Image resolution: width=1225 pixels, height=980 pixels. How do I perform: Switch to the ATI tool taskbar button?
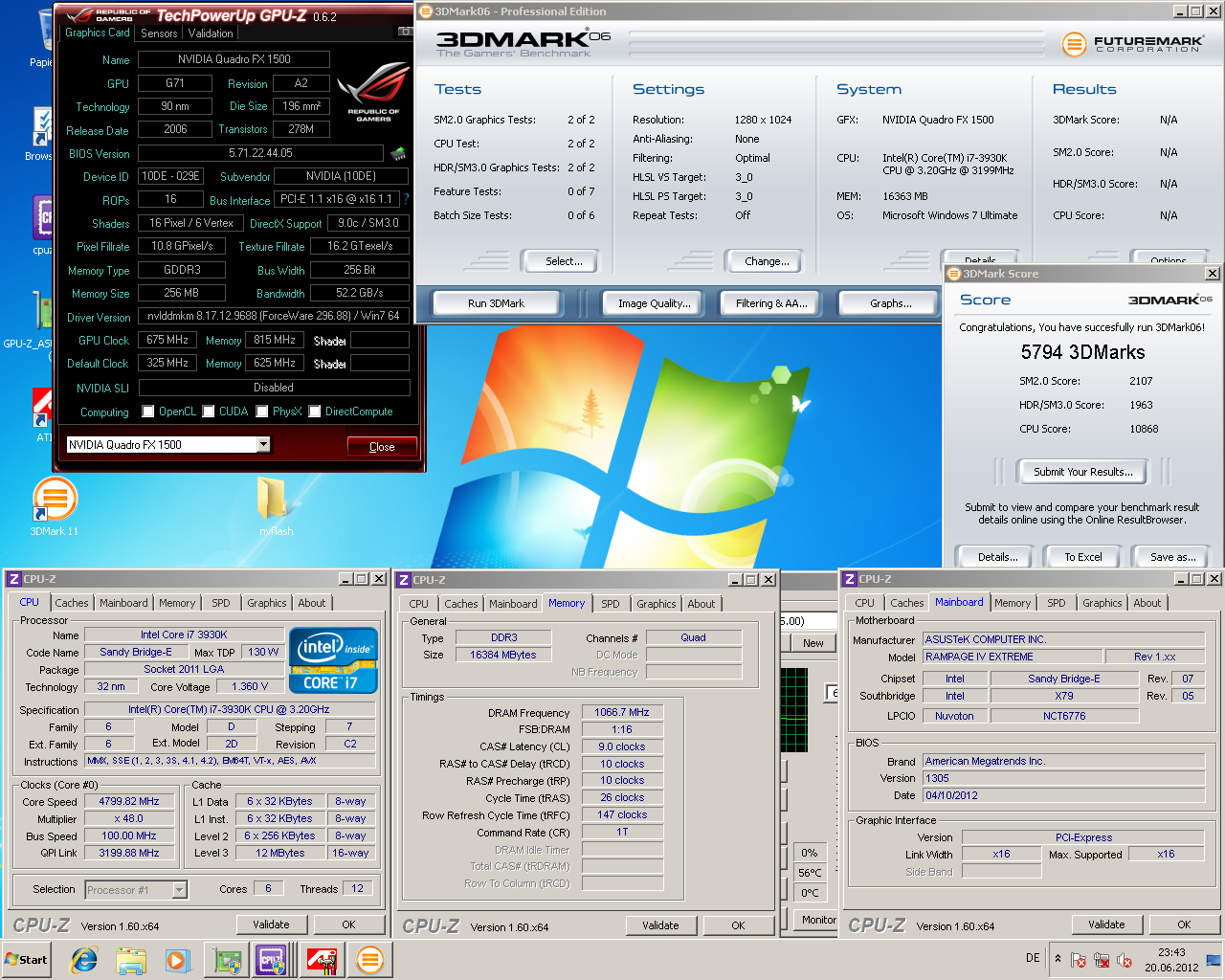pos(322,960)
